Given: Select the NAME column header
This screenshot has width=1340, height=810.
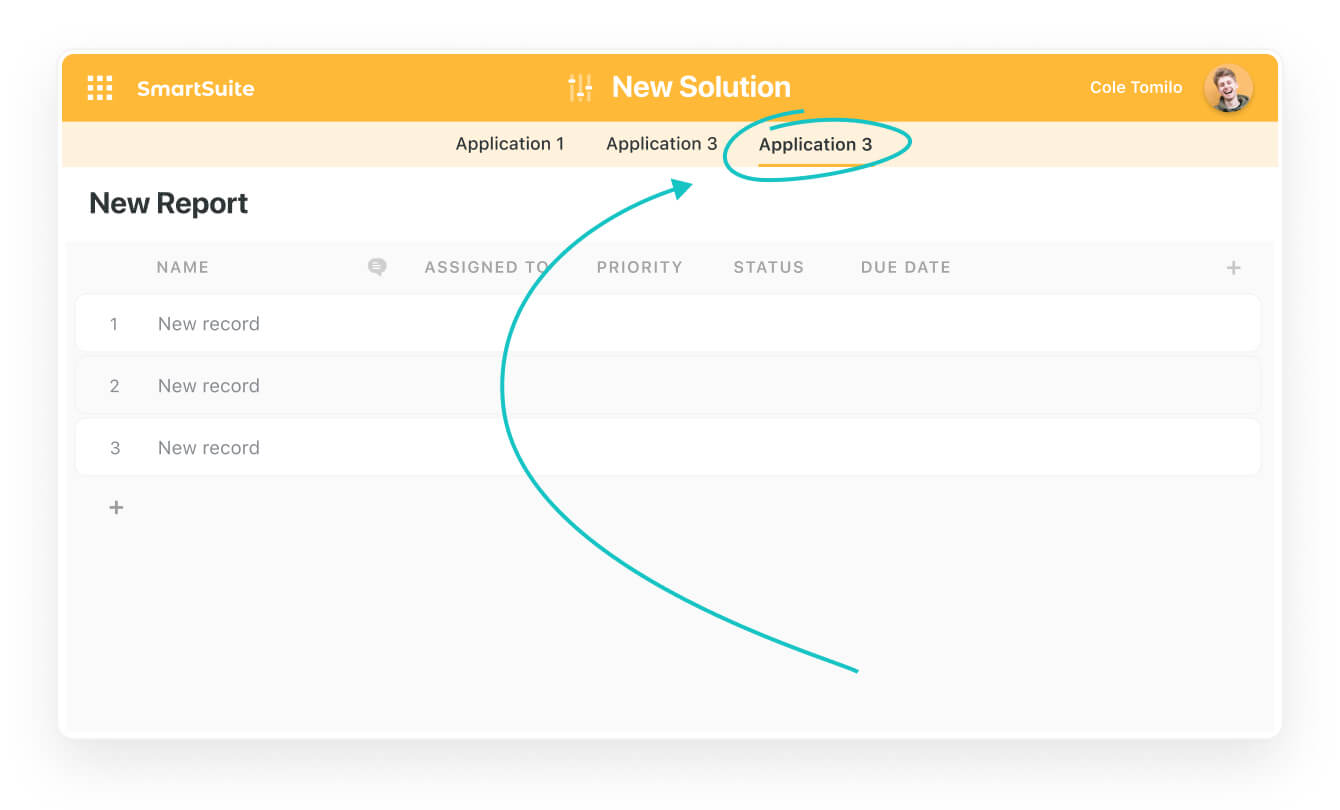Looking at the screenshot, I should coord(183,268).
